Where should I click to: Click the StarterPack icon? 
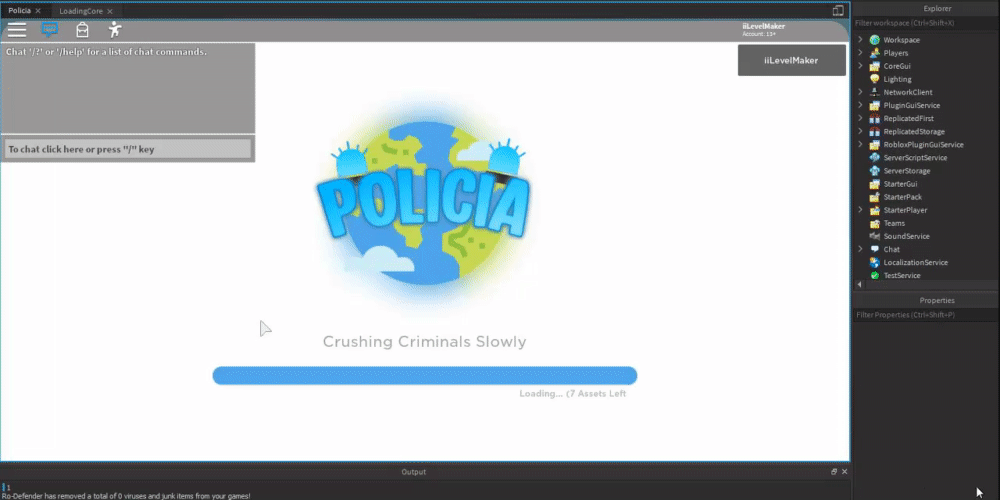click(x=874, y=196)
